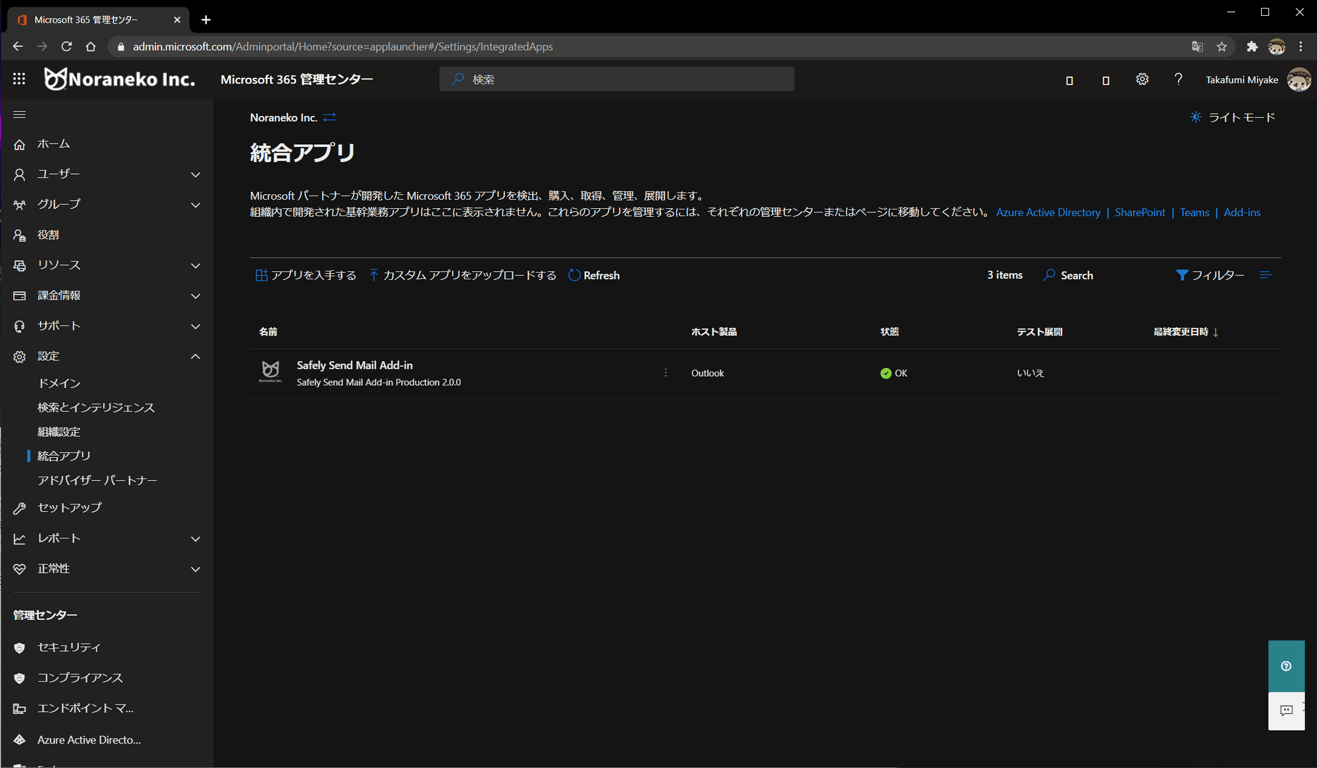The width and height of the screenshot is (1317, 768).
Task: Collapse the 設定 navigation section
Action: 106,356
